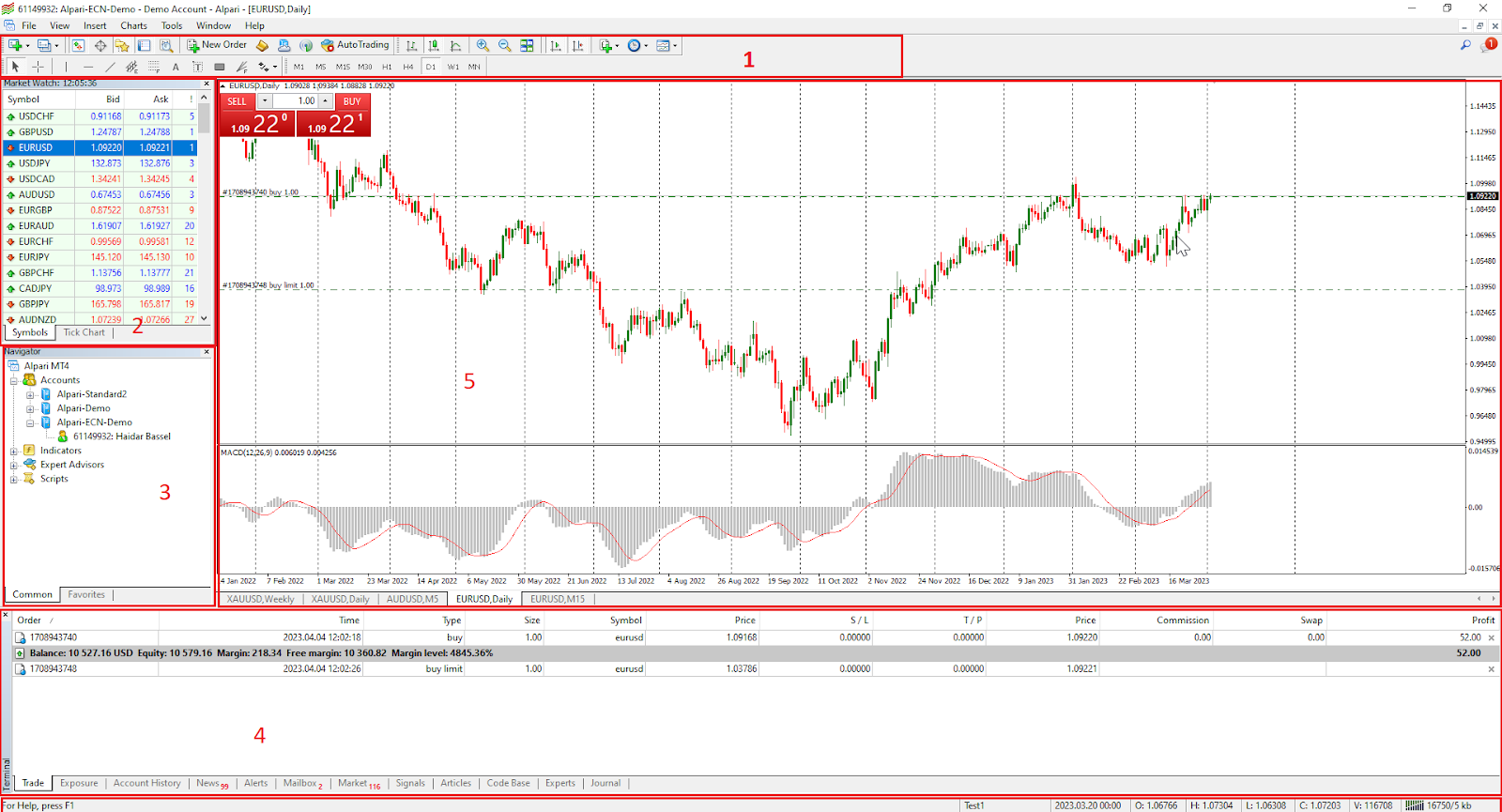Image resolution: width=1502 pixels, height=812 pixels.
Task: Expand the Alpari-Demo account node
Action: 30,408
